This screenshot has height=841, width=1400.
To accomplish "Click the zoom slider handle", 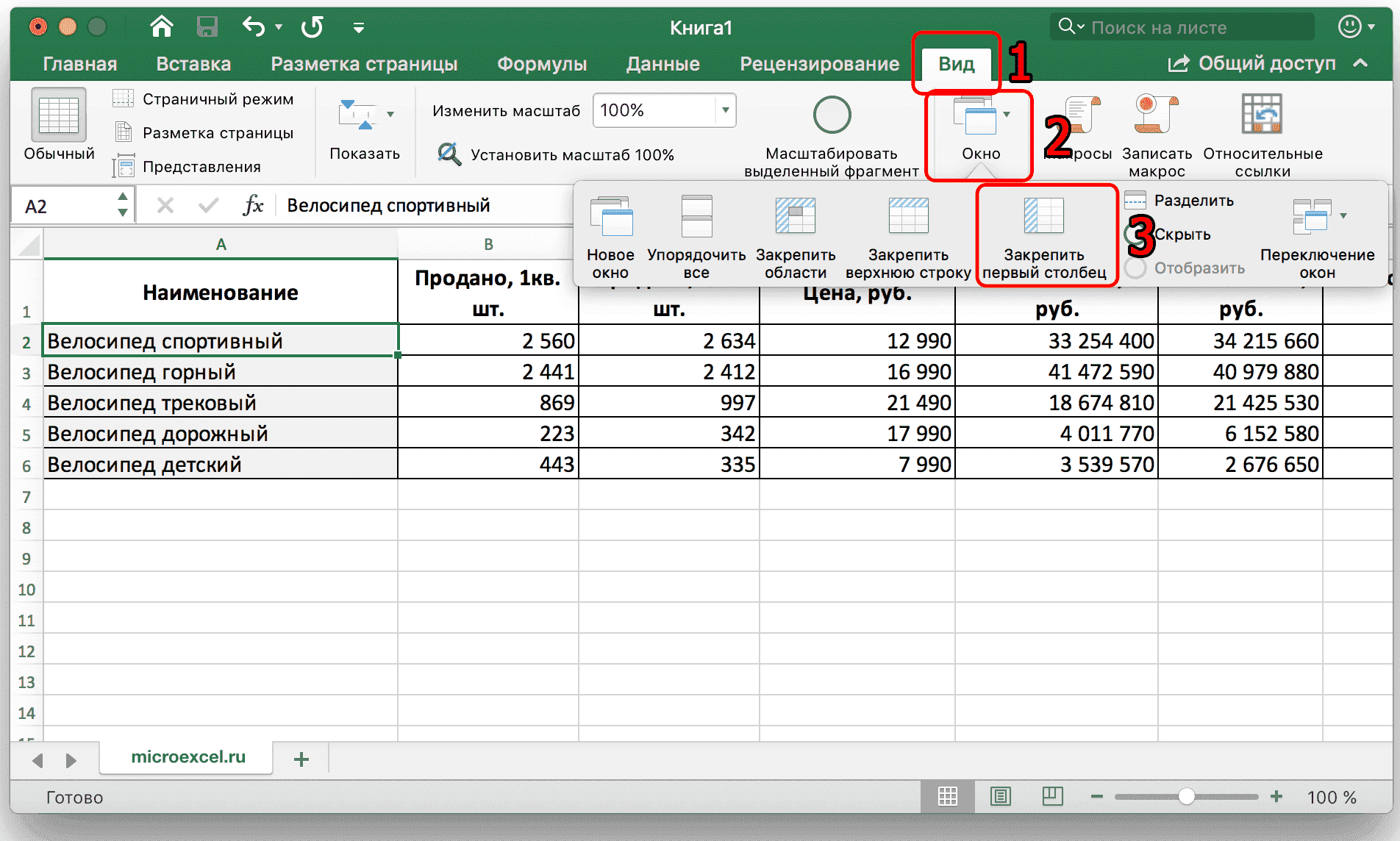I will click(1187, 796).
